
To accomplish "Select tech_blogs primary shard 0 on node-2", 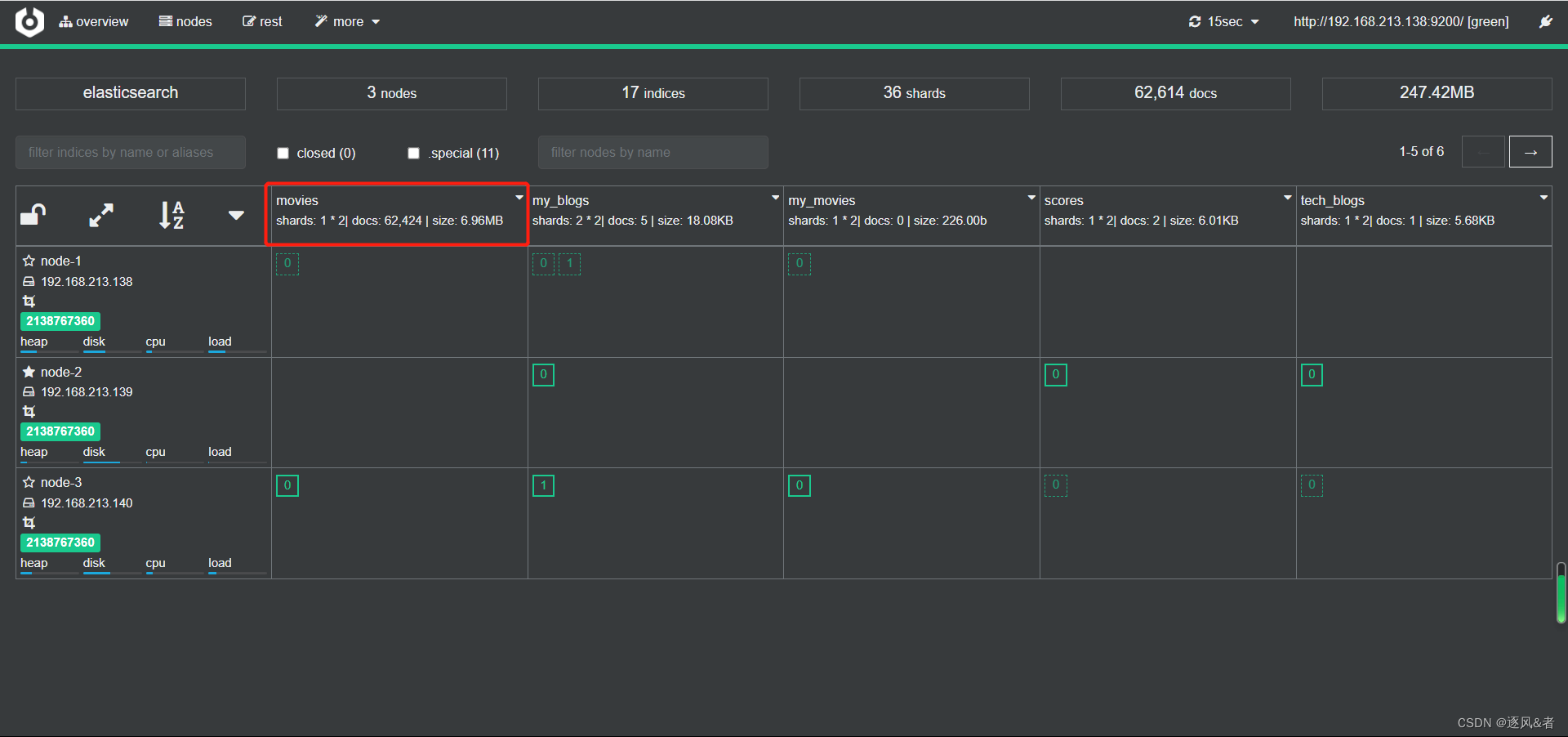I will coord(1312,375).
